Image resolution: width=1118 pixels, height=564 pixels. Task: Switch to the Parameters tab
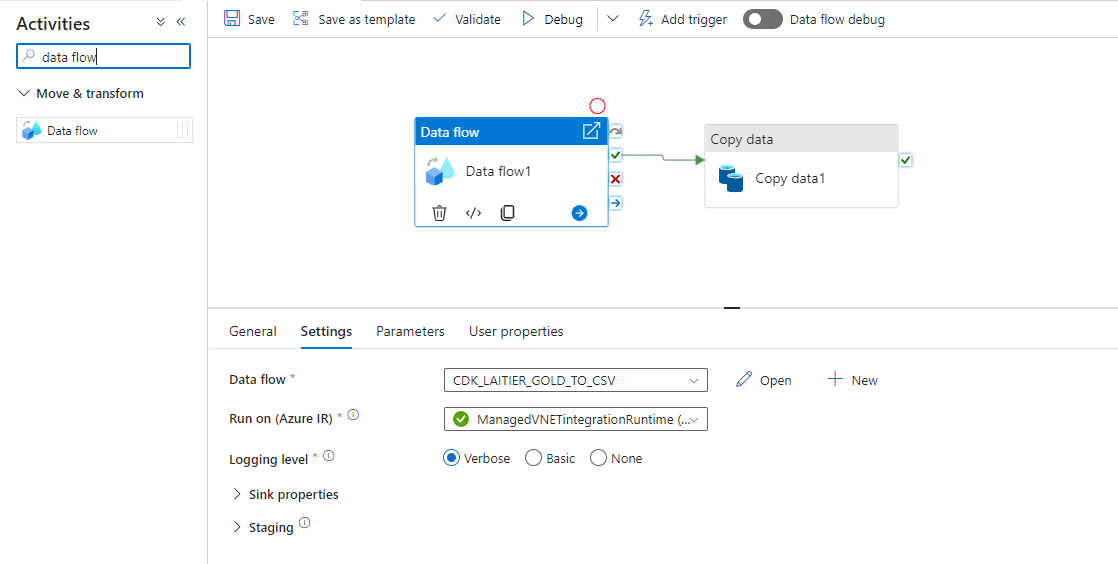[410, 331]
